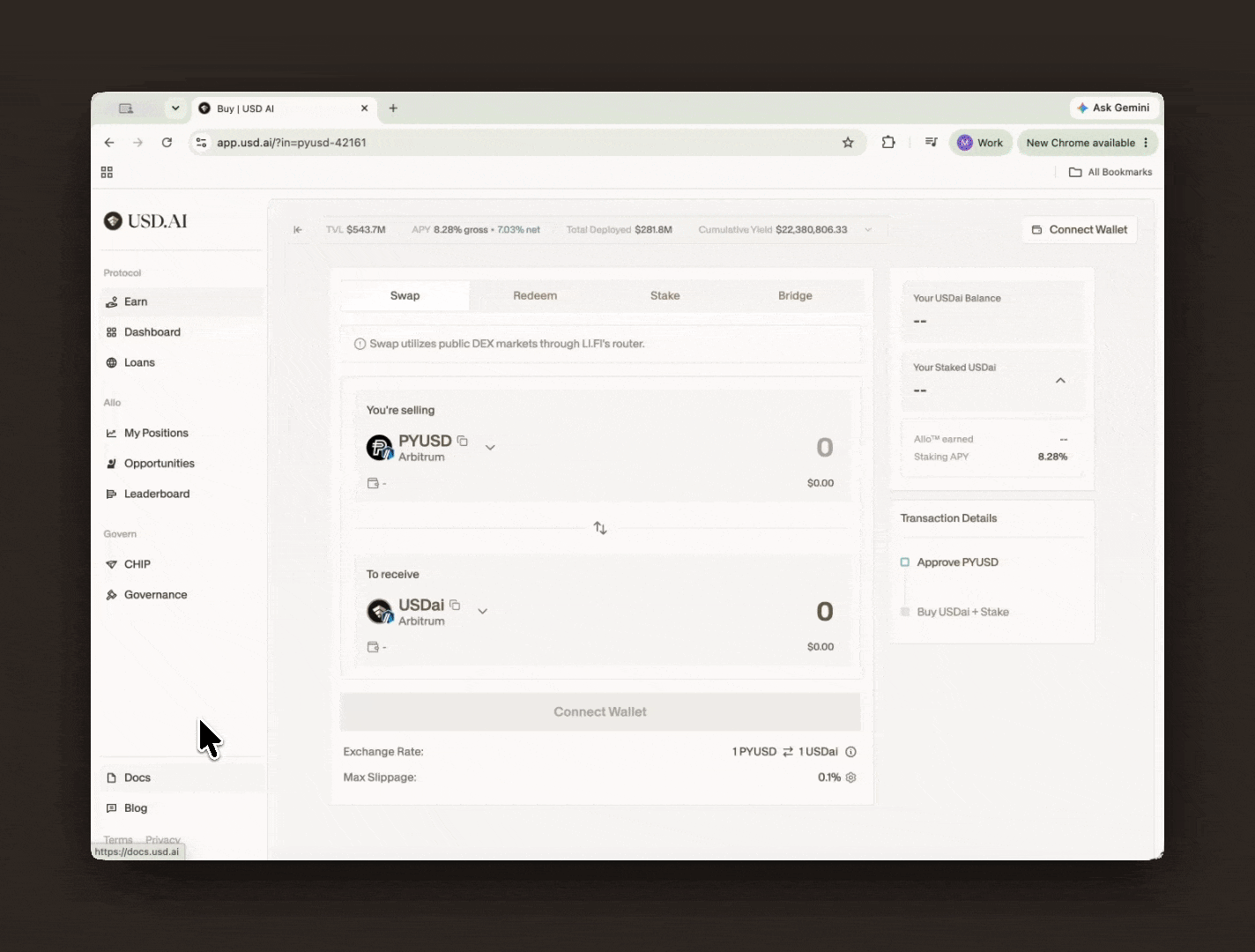Open the Loans section
This screenshot has height=952, width=1255.
[181, 362]
